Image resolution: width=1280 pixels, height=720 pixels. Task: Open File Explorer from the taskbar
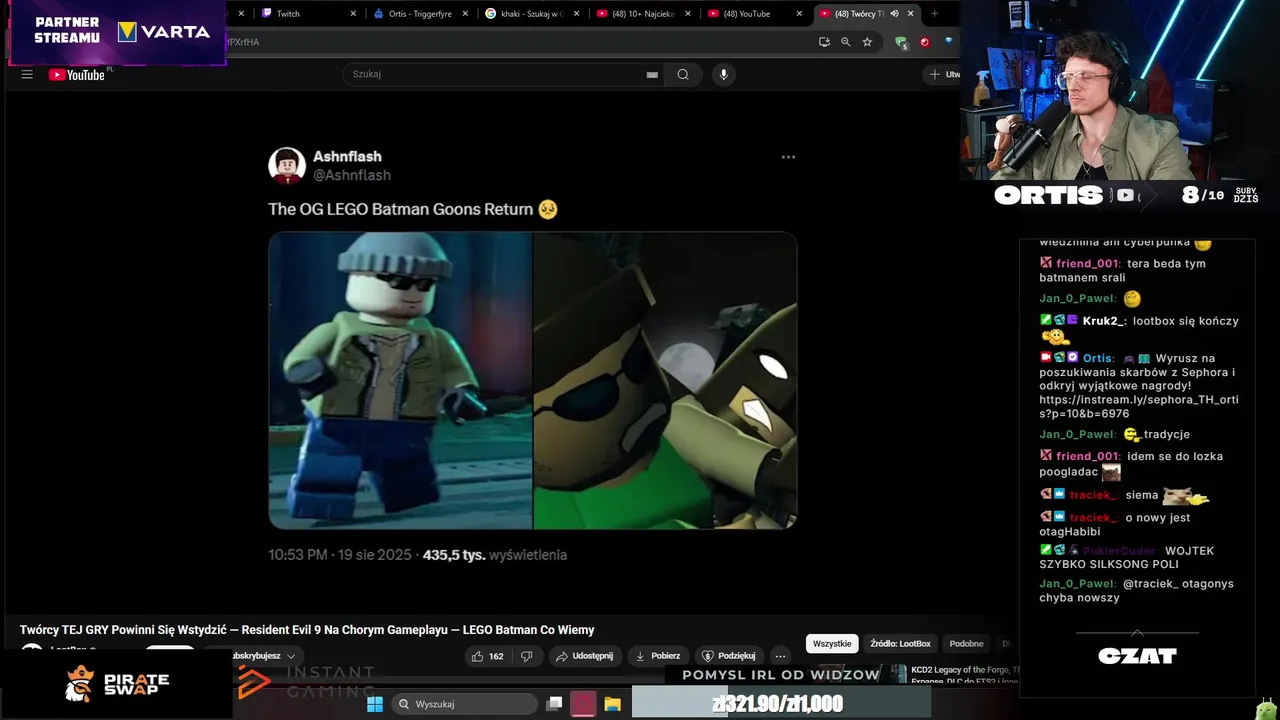[612, 704]
